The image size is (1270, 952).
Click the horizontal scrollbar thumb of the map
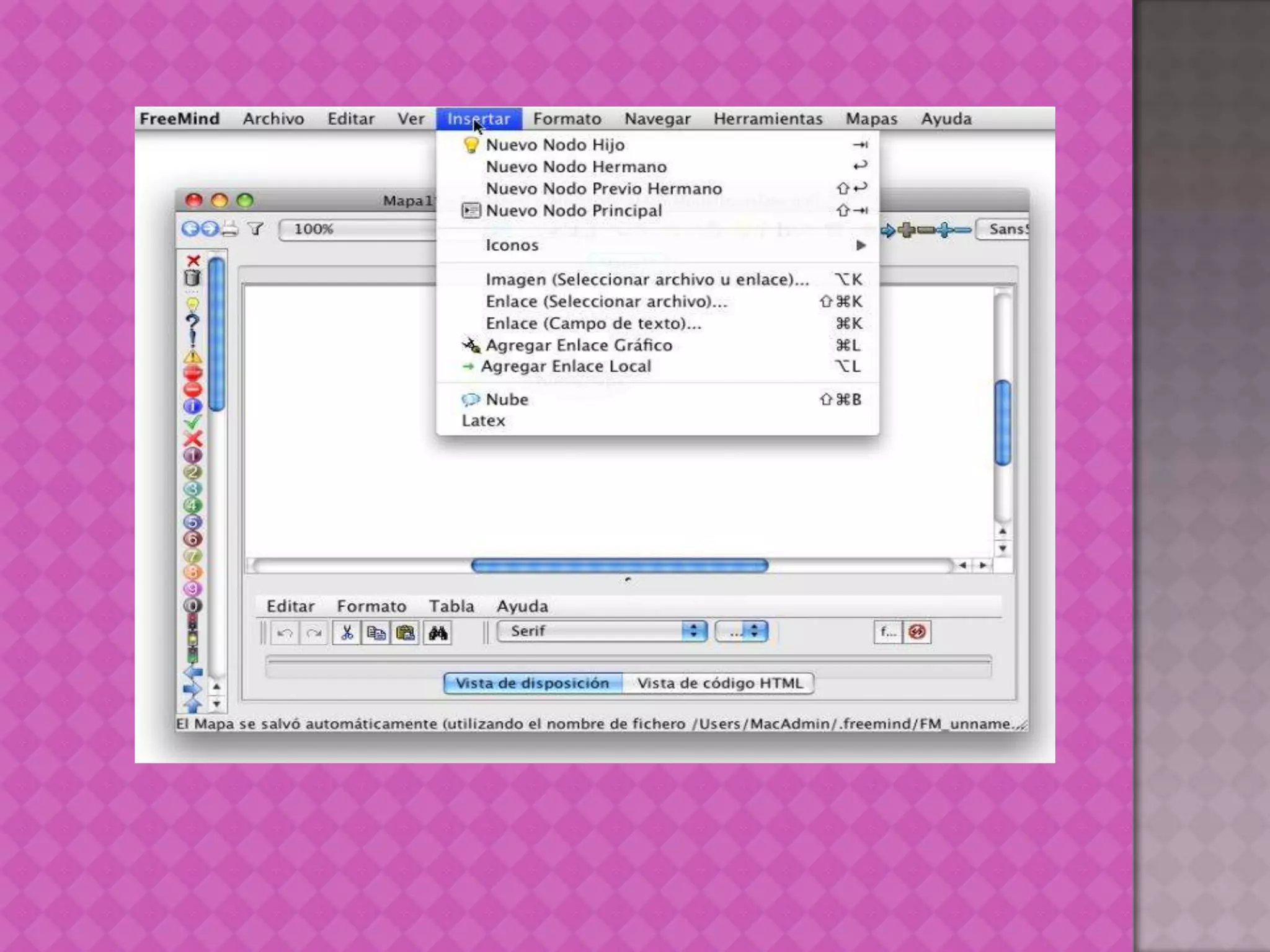619,565
